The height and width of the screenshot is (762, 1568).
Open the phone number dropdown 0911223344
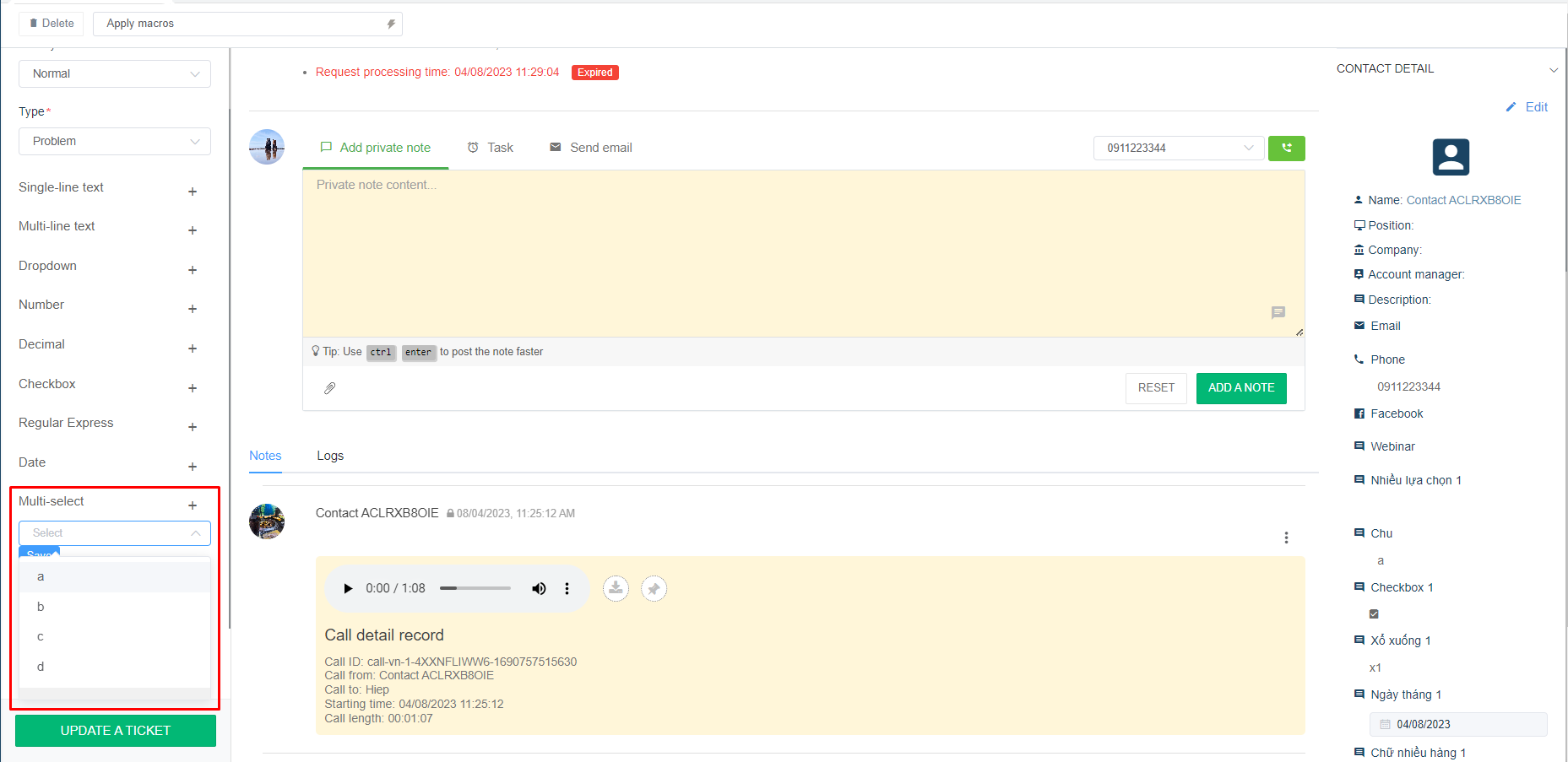pos(1179,149)
